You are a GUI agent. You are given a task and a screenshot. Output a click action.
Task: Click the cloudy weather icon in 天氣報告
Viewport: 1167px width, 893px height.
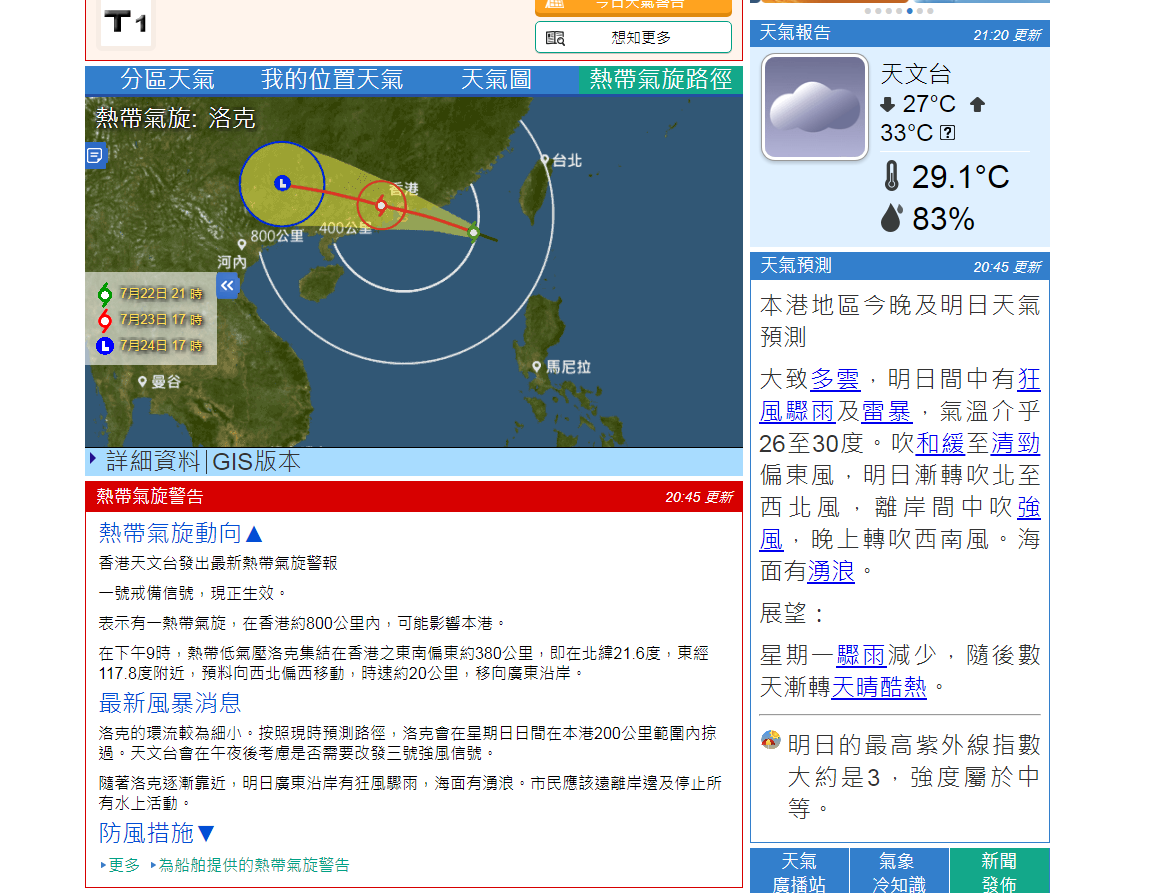tap(814, 107)
